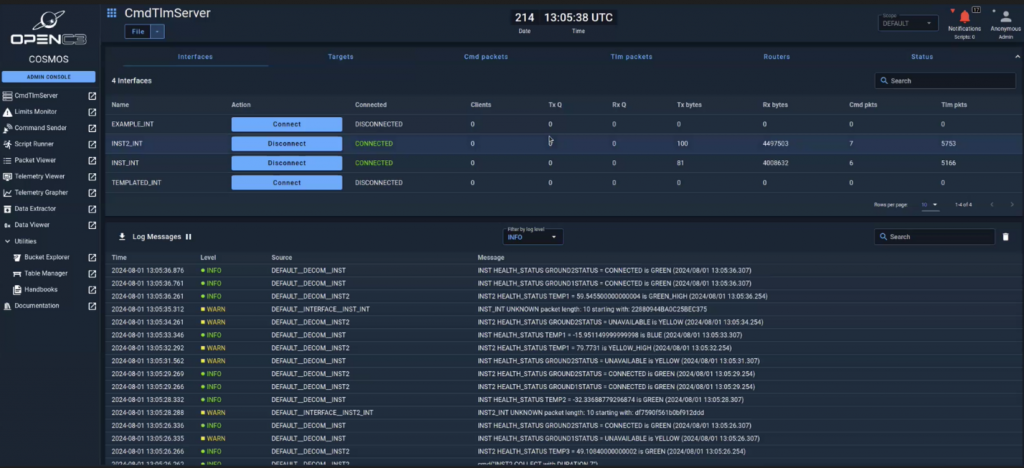
Task: Click the Notifications bell icon
Action: tap(964, 17)
